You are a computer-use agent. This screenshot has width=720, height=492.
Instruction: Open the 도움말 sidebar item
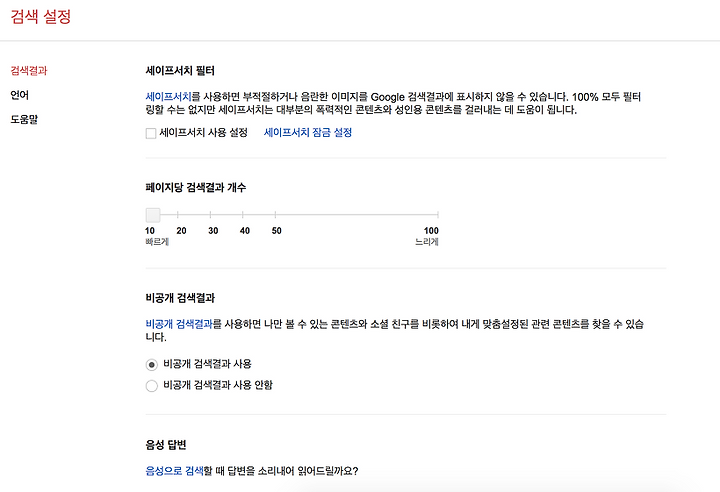[24, 119]
